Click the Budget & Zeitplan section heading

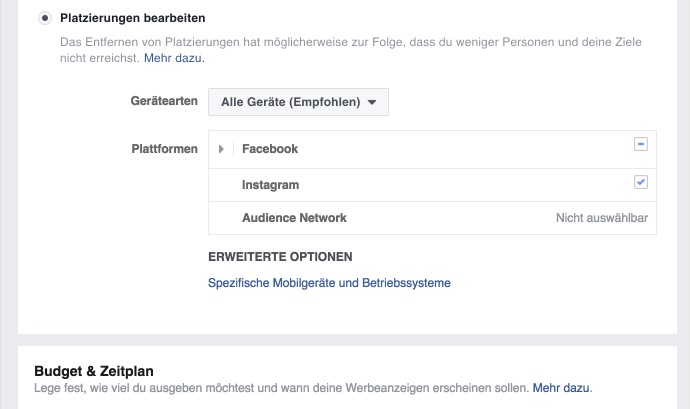(94, 371)
